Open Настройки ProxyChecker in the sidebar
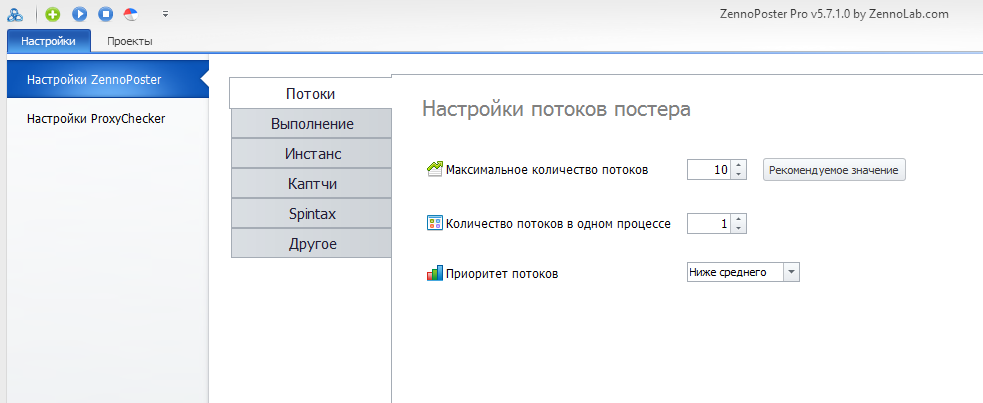 pyautogui.click(x=96, y=118)
